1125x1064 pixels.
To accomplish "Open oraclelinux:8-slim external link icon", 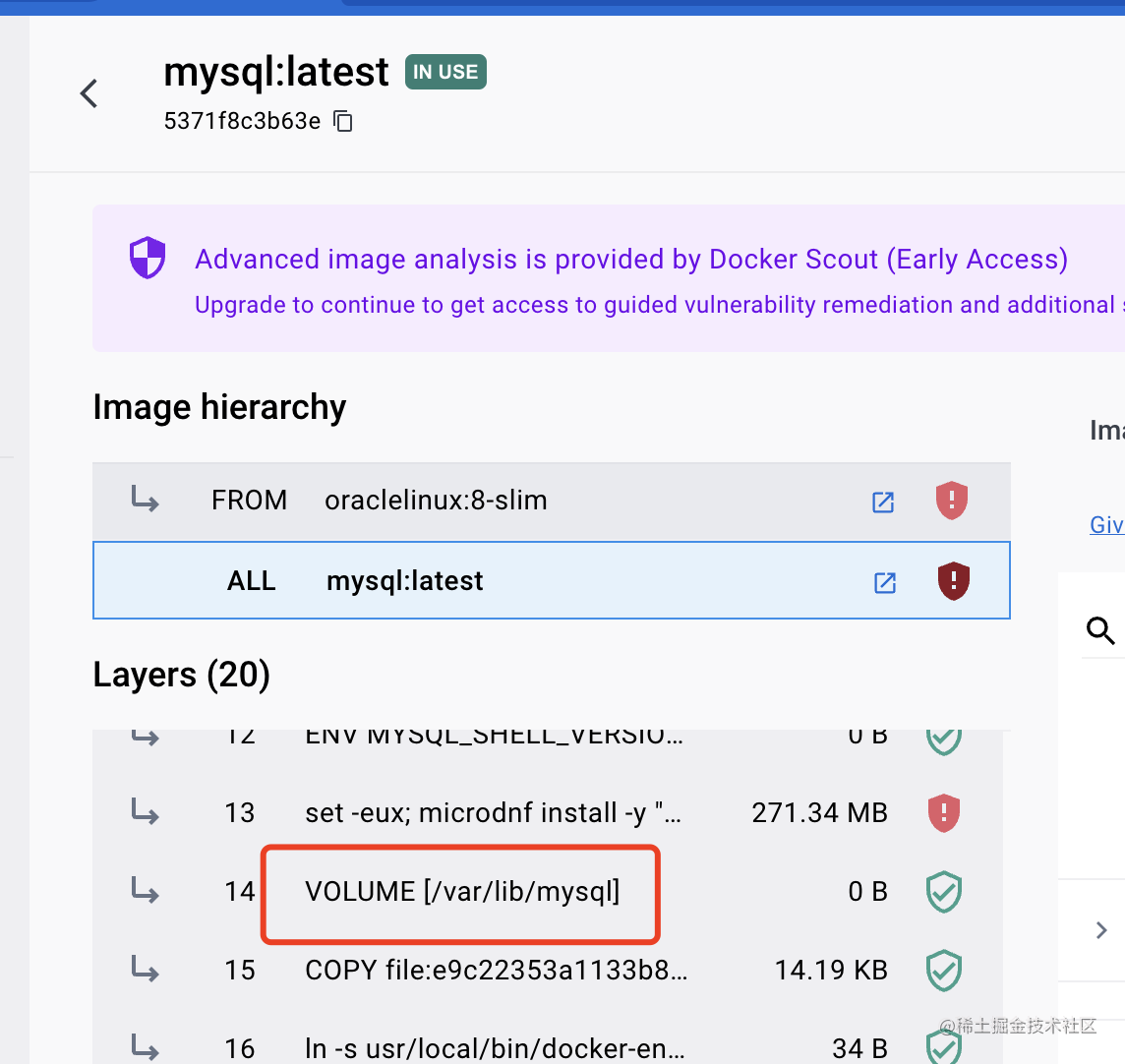I will click(883, 502).
